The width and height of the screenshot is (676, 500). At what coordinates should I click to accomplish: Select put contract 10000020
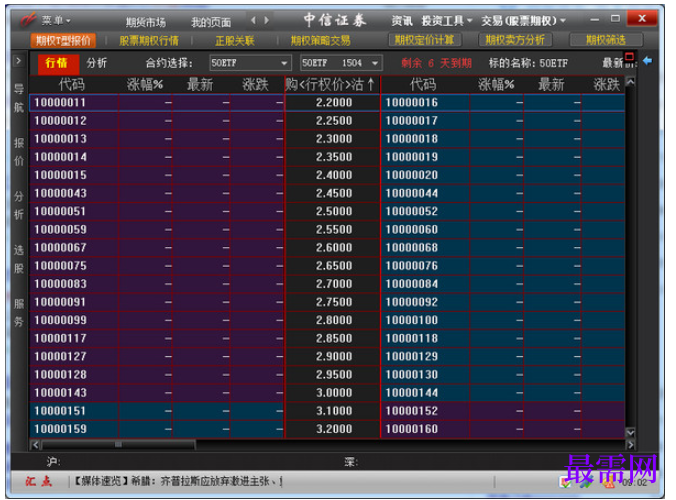412,175
